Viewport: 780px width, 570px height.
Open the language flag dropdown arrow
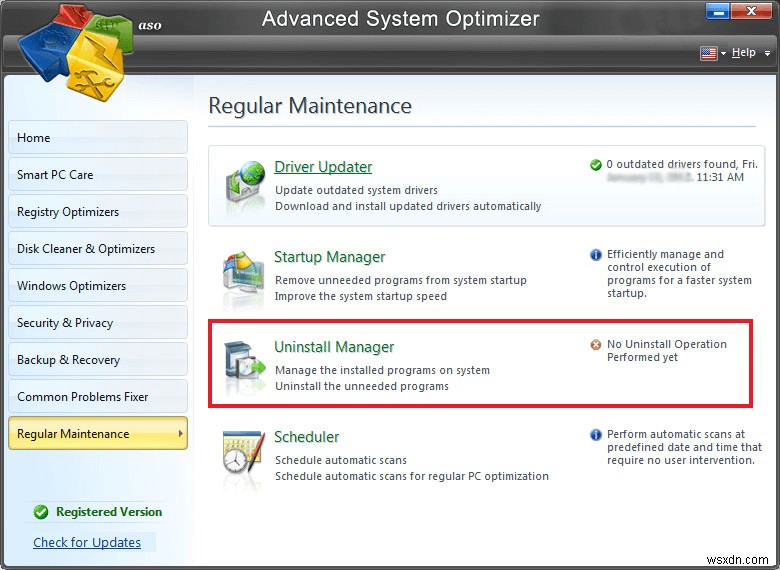[x=723, y=54]
